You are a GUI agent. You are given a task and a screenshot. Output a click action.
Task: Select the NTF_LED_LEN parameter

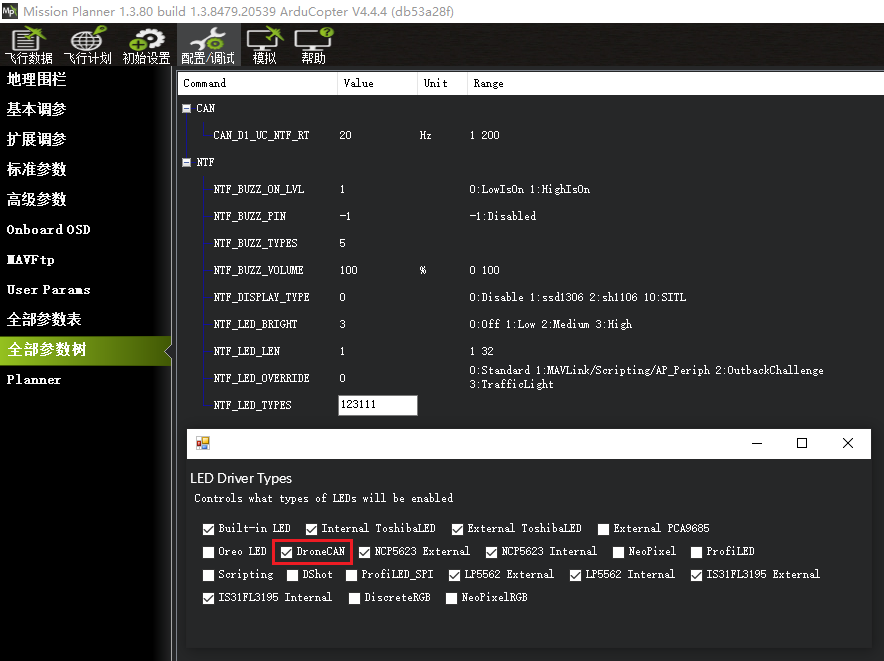tap(247, 352)
